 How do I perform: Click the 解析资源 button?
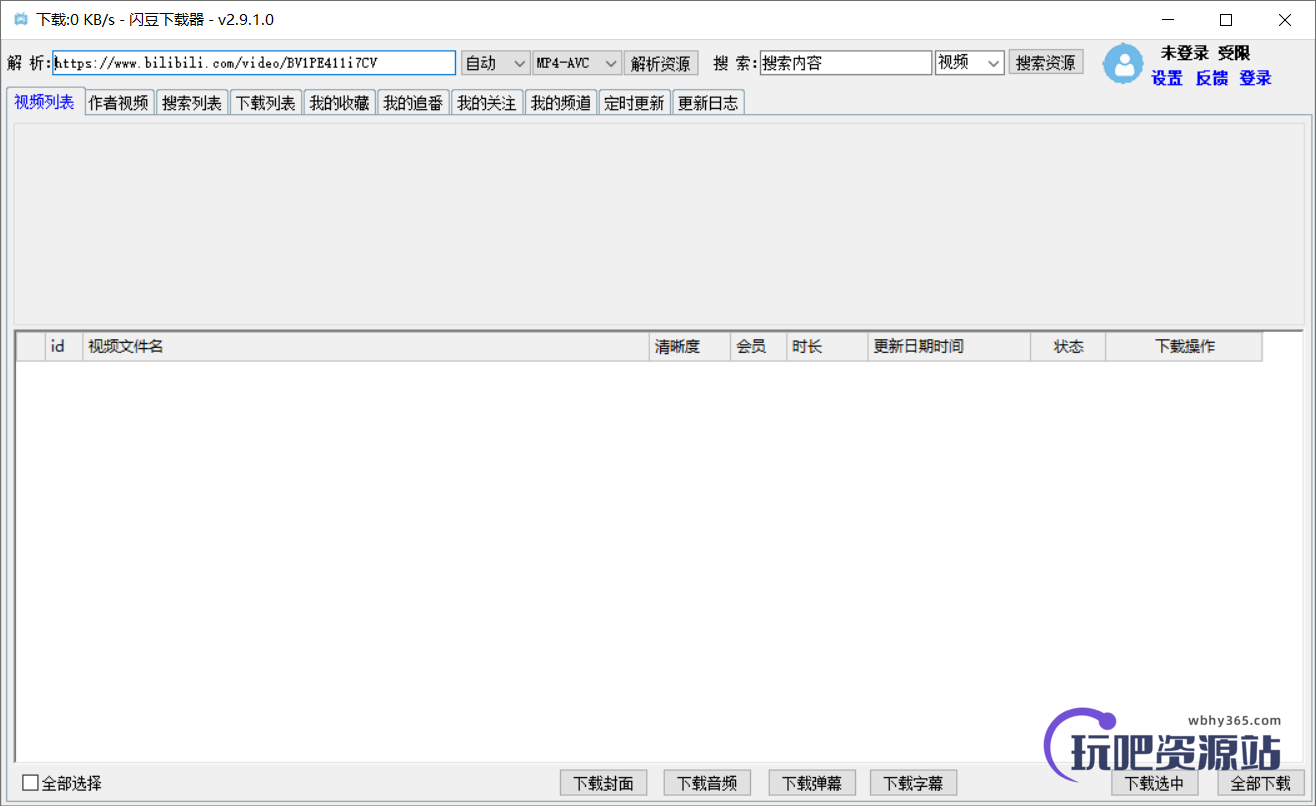tap(661, 63)
